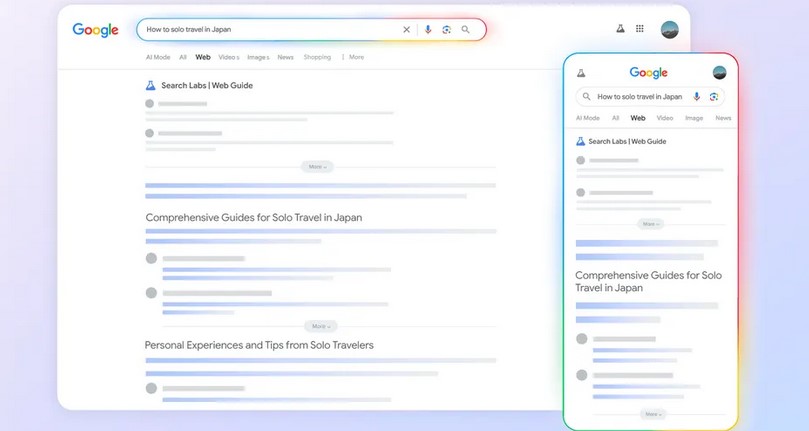
Task: Click the desktop search field text
Action: [189, 29]
